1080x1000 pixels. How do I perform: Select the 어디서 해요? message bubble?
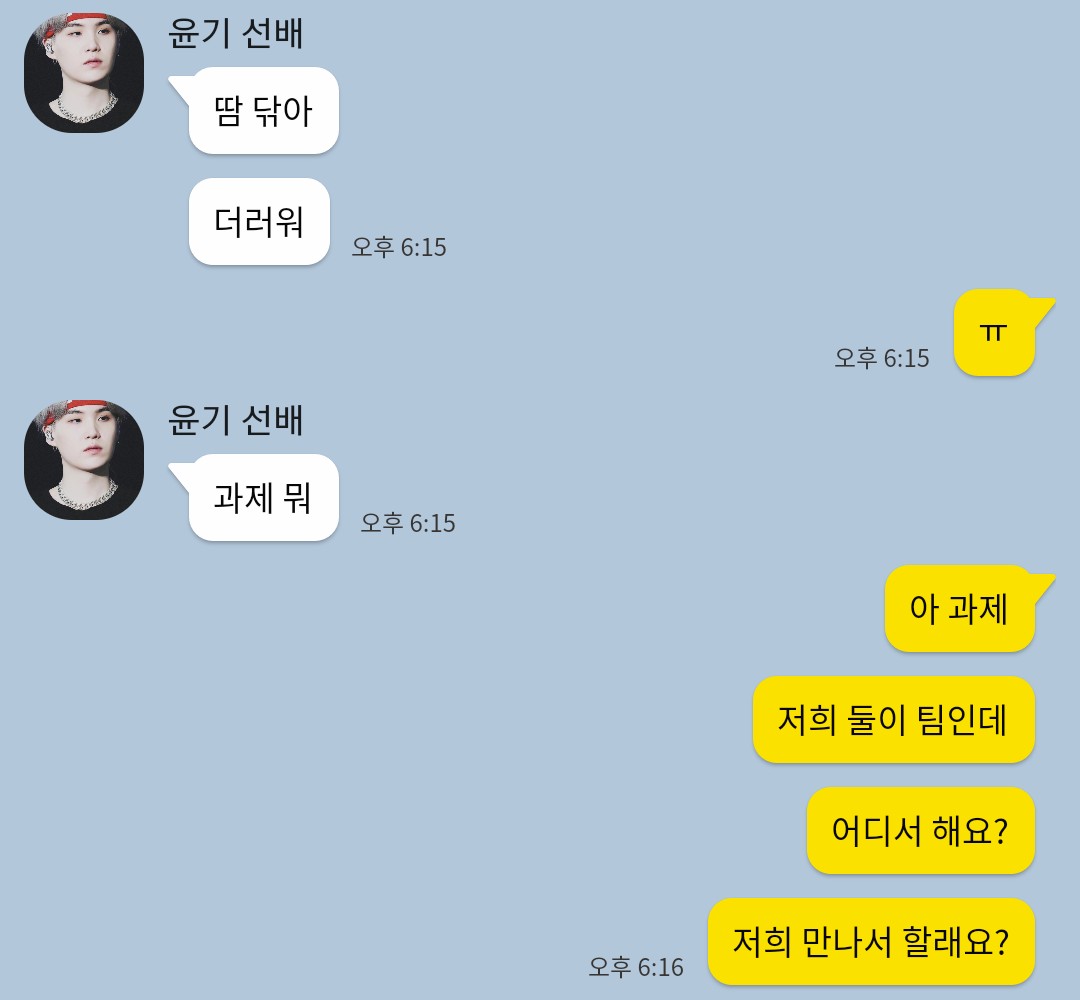(920, 831)
